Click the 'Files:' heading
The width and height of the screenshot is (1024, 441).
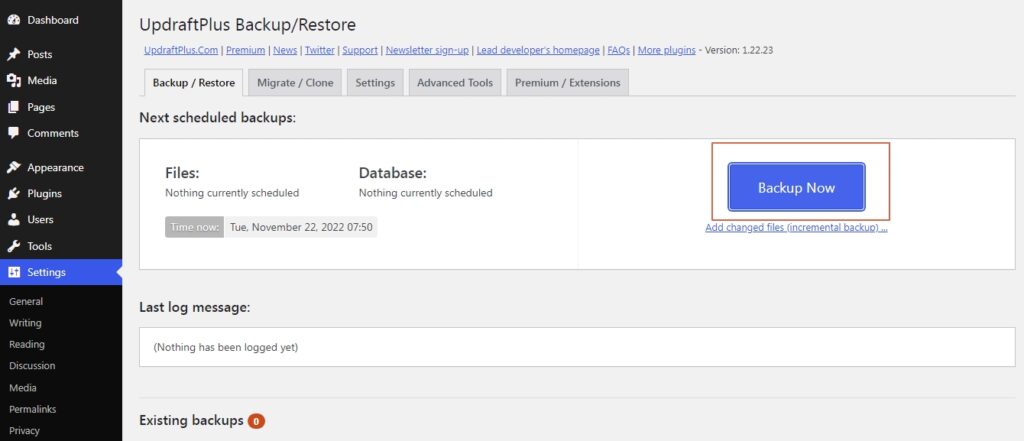click(x=182, y=173)
